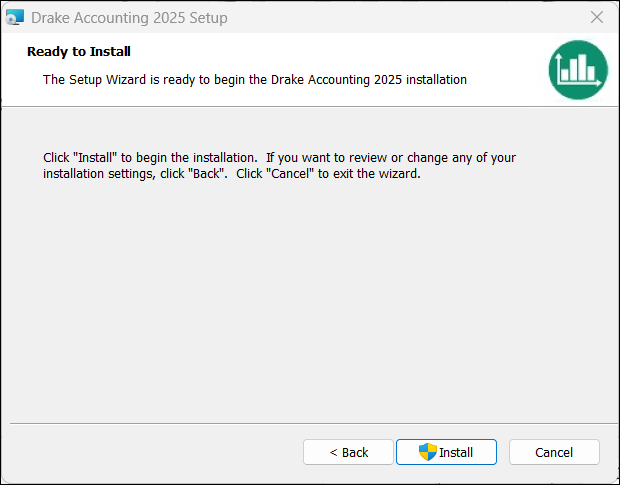
Task: Click the UAC shield icon on Install button
Action: click(428, 452)
